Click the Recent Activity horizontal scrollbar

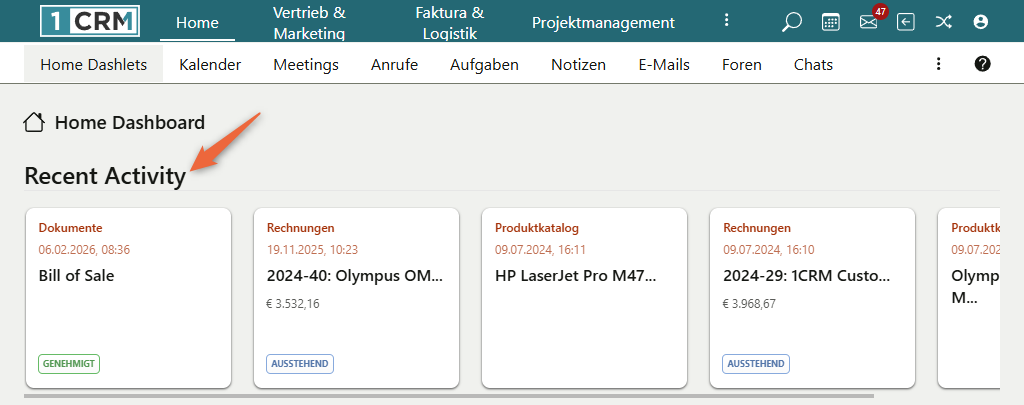(x=448, y=396)
